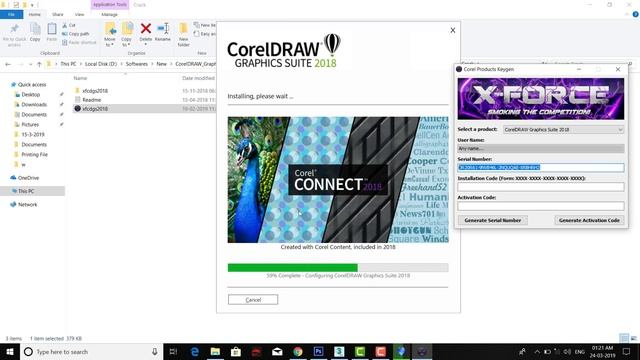The height and width of the screenshot is (360, 640).
Task: Cancel the CorelDRAW installation
Action: coord(253,300)
